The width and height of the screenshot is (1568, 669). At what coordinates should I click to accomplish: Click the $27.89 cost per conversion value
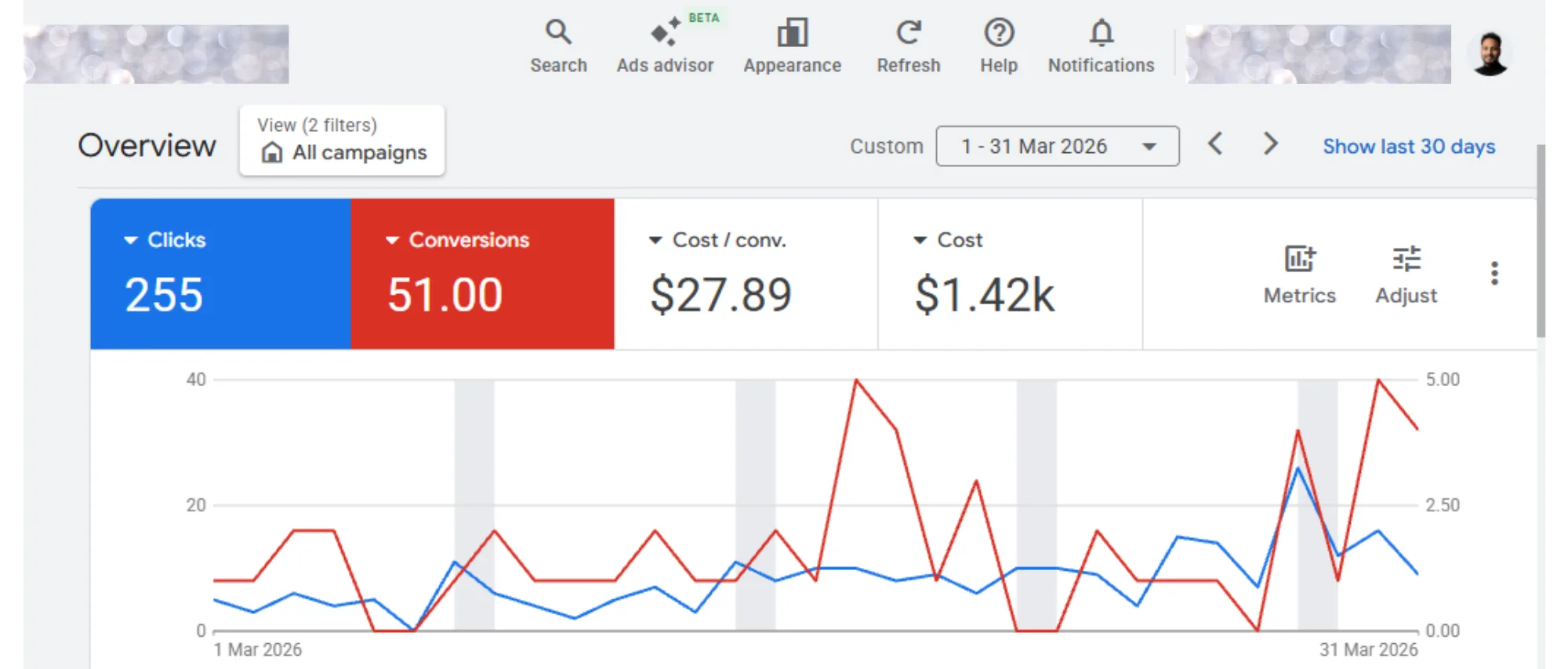[x=720, y=295]
